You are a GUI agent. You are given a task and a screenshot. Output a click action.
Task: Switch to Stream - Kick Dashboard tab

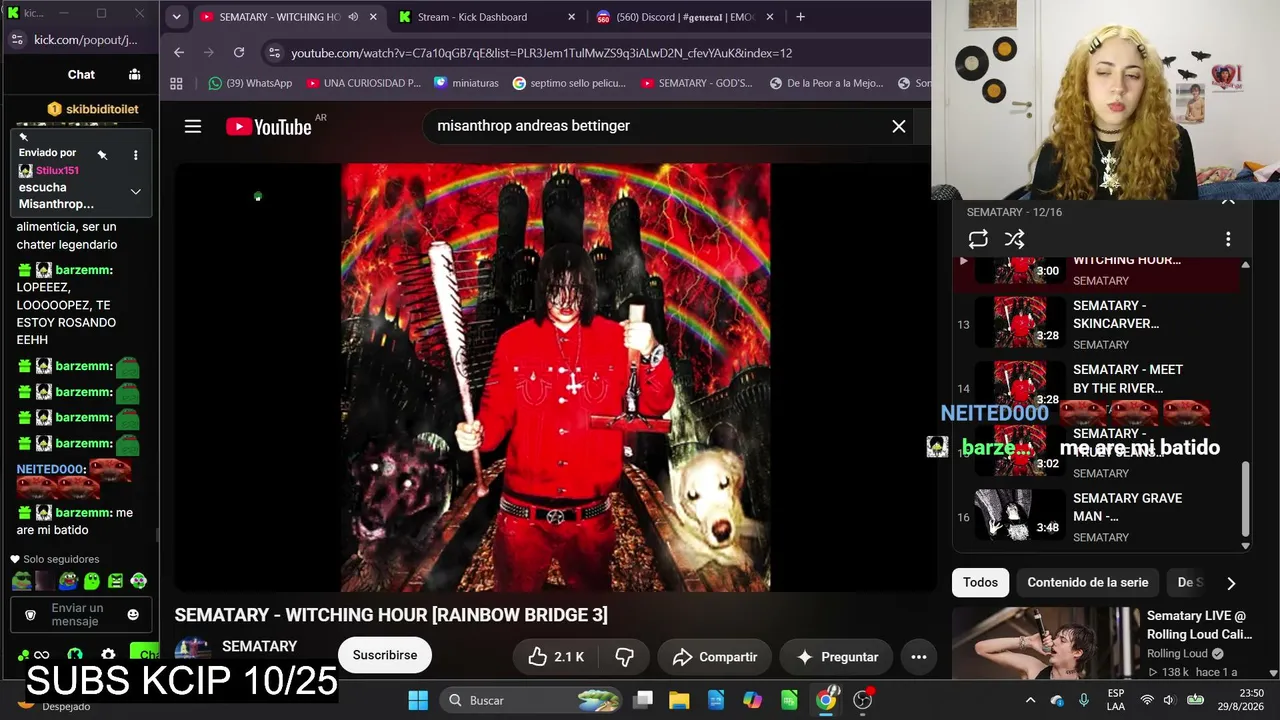pyautogui.click(x=487, y=17)
